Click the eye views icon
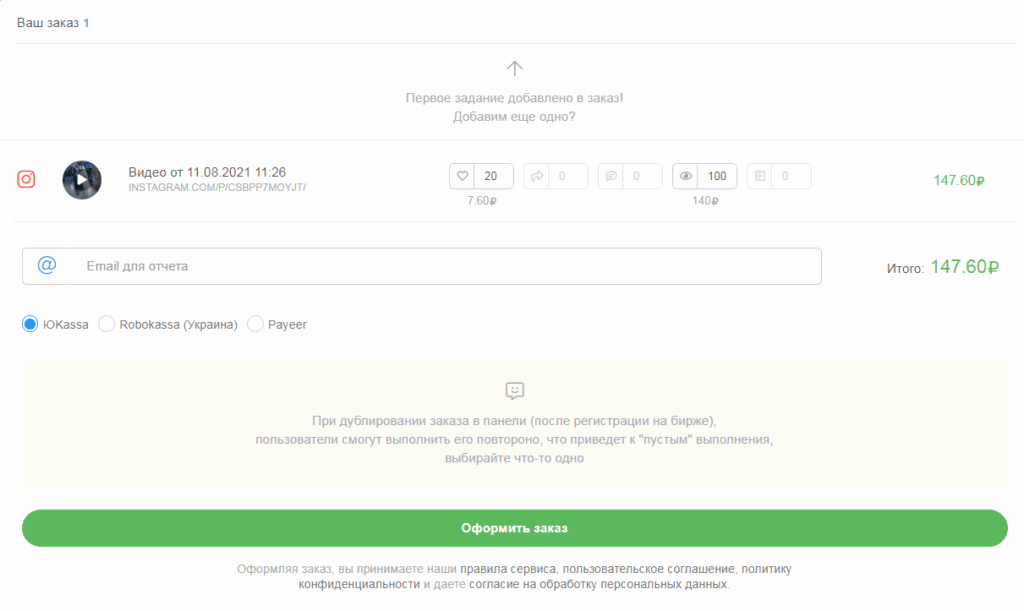Viewport: 1024px width, 611px height. (x=685, y=176)
